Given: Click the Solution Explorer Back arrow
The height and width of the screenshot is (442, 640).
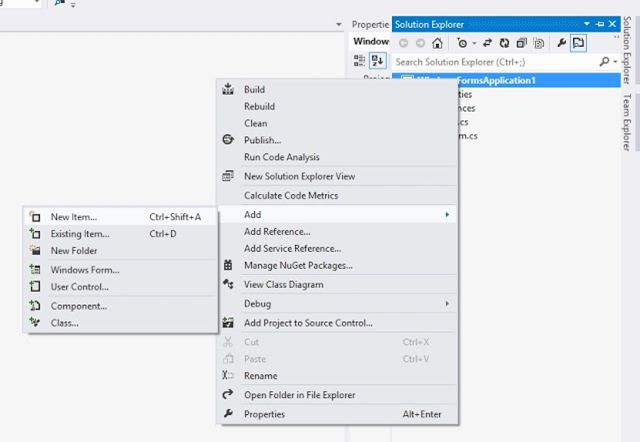Looking at the screenshot, I should click(x=404, y=43).
